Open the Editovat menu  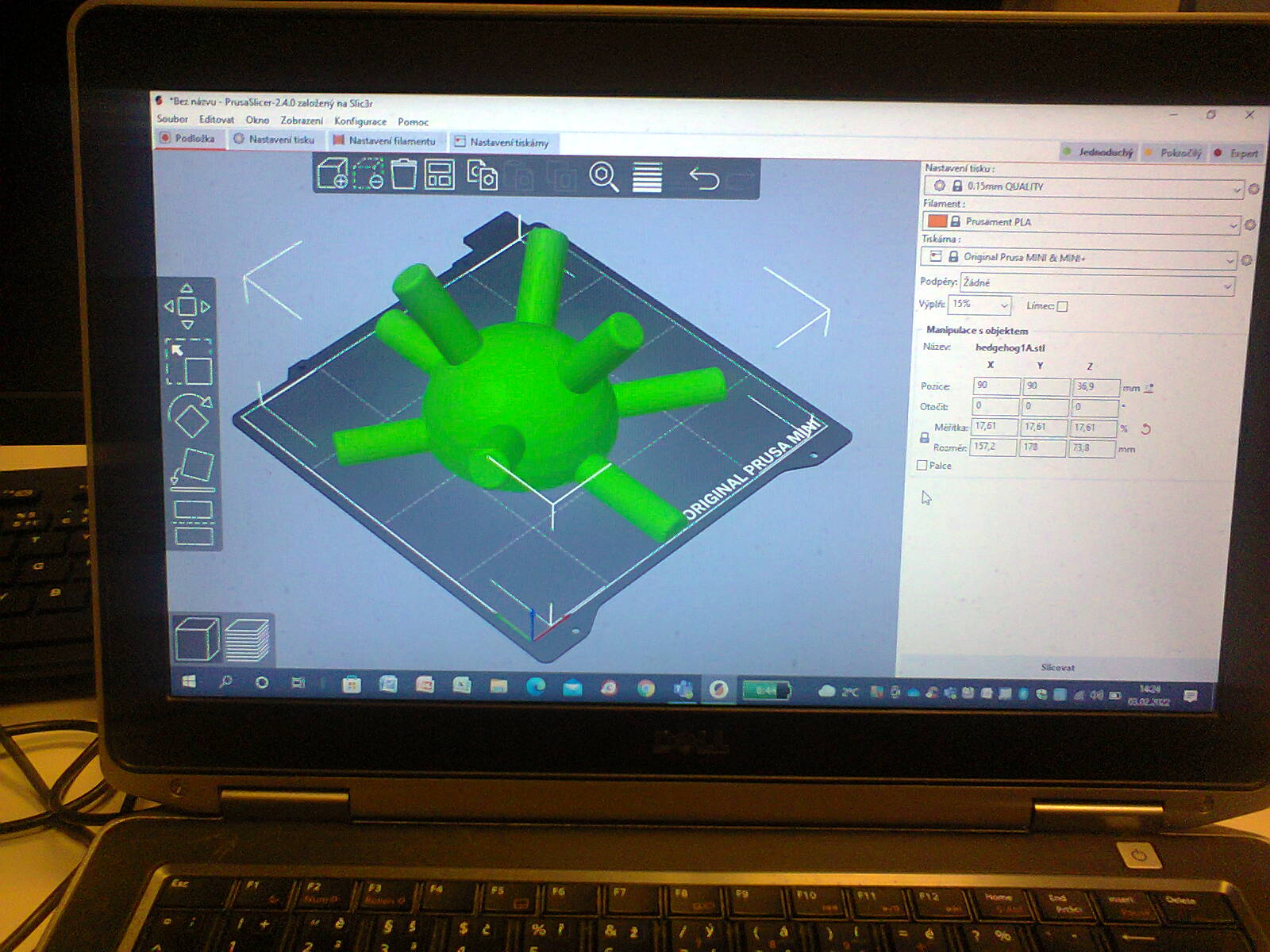pos(217,120)
